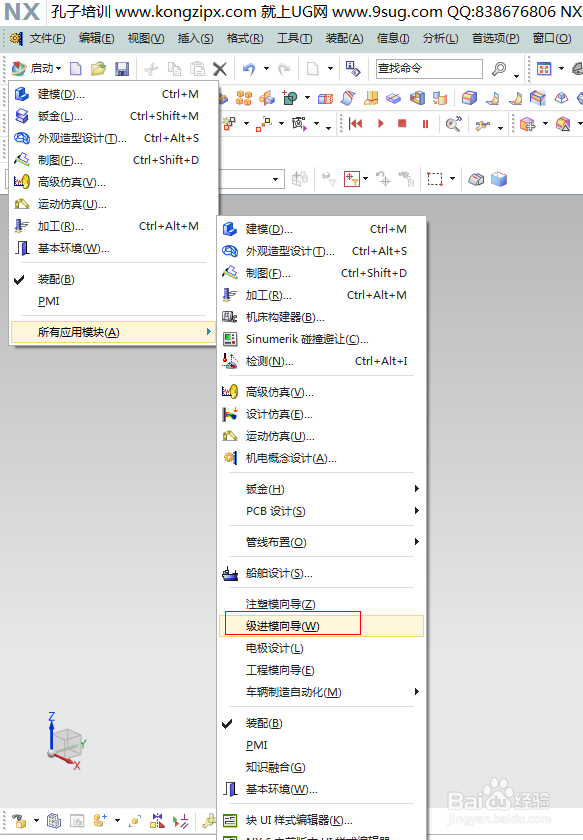Click the XYZ coordinate triad in viewport
This screenshot has height=840, width=583.
tap(66, 742)
